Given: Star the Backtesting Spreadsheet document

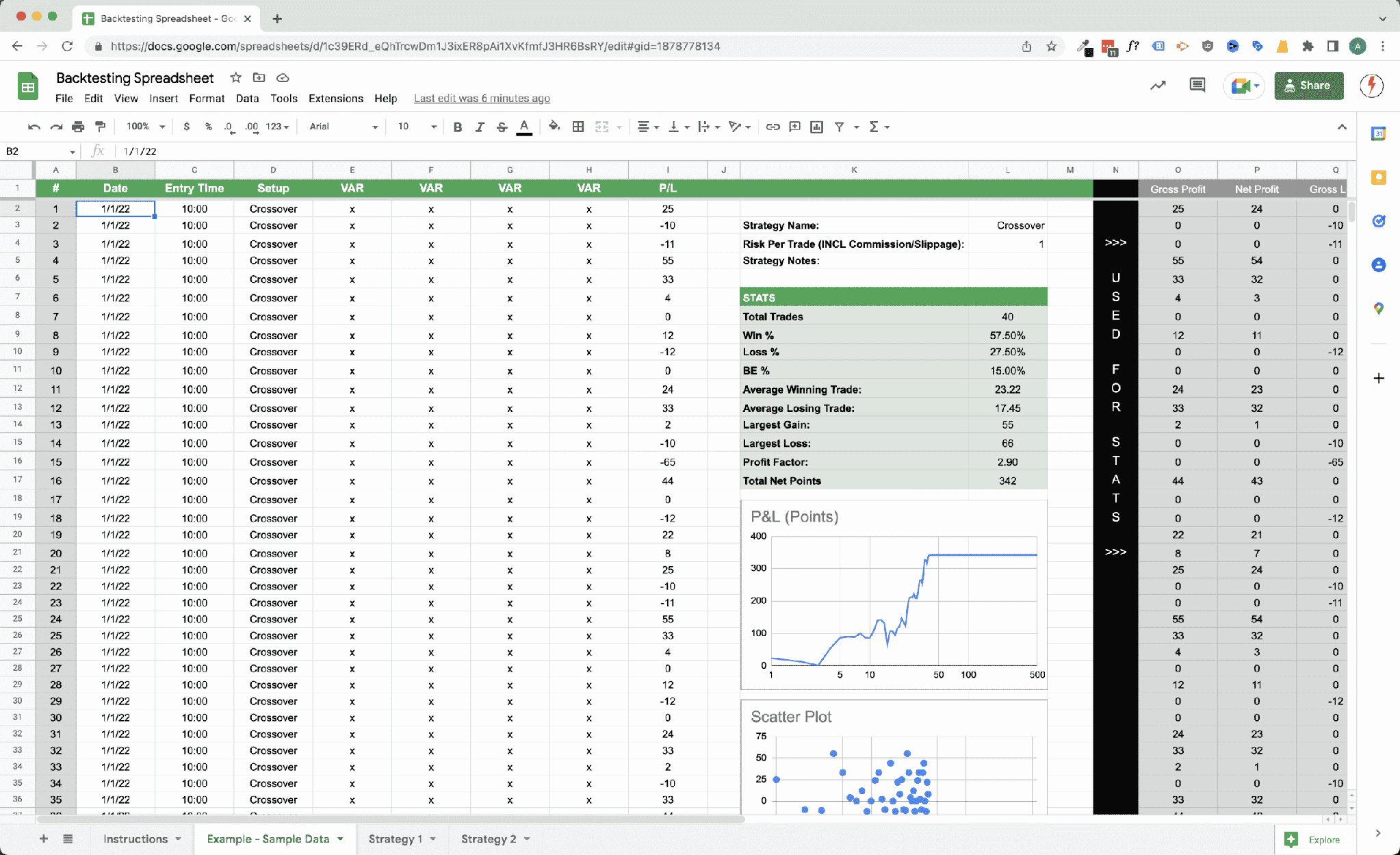Looking at the screenshot, I should coord(235,77).
